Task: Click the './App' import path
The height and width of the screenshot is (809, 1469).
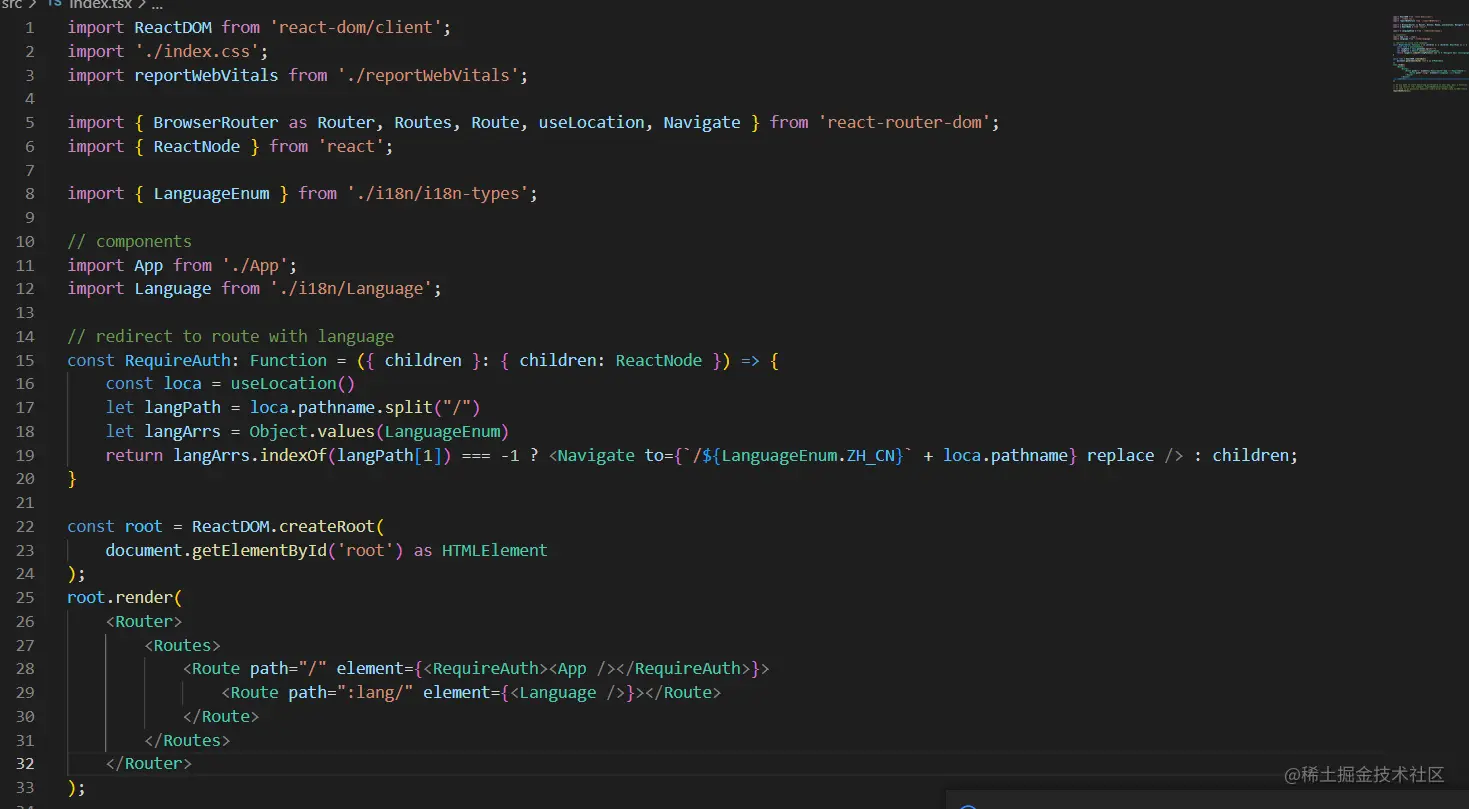Action: tap(255, 265)
